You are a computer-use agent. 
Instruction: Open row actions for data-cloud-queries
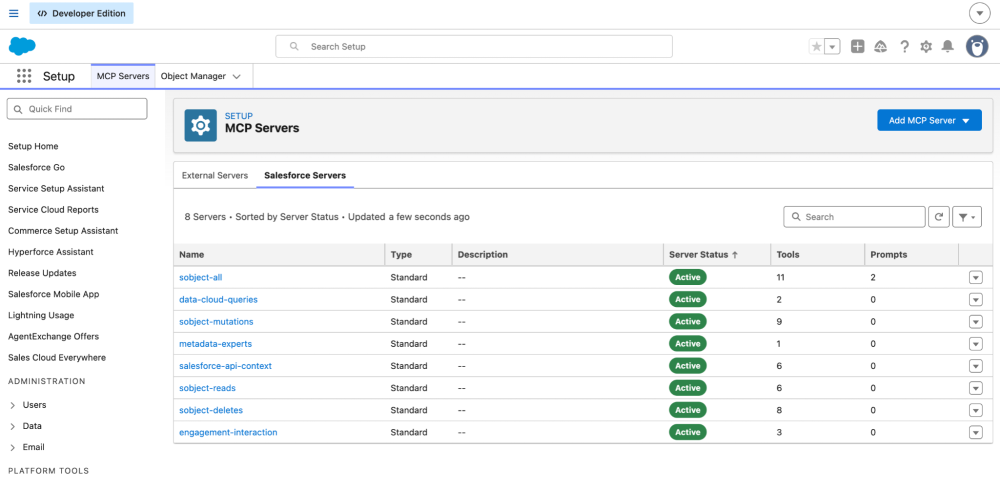click(x=975, y=300)
